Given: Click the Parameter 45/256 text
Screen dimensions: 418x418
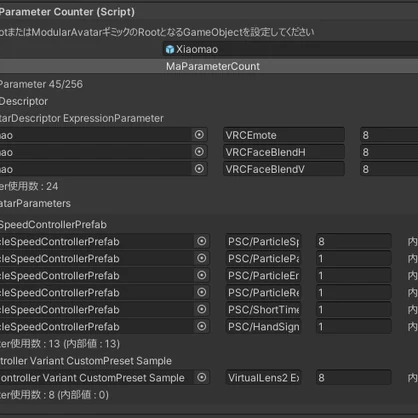Looking at the screenshot, I should point(41,84).
